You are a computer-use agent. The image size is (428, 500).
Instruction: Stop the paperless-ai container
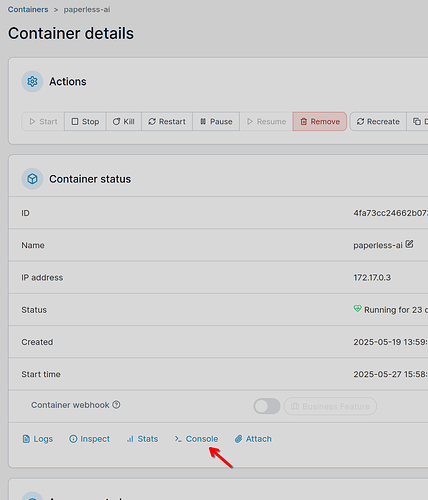85,121
